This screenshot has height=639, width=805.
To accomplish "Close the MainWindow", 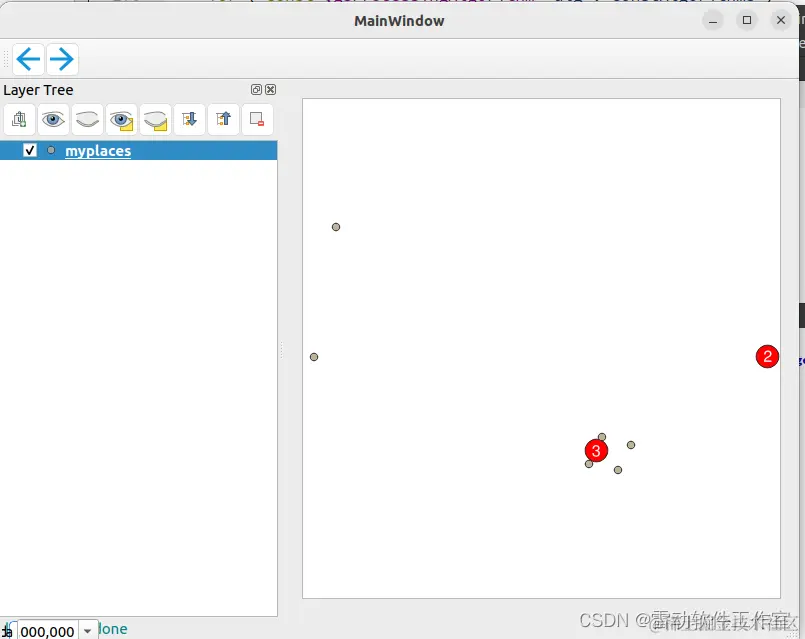I will click(x=781, y=21).
